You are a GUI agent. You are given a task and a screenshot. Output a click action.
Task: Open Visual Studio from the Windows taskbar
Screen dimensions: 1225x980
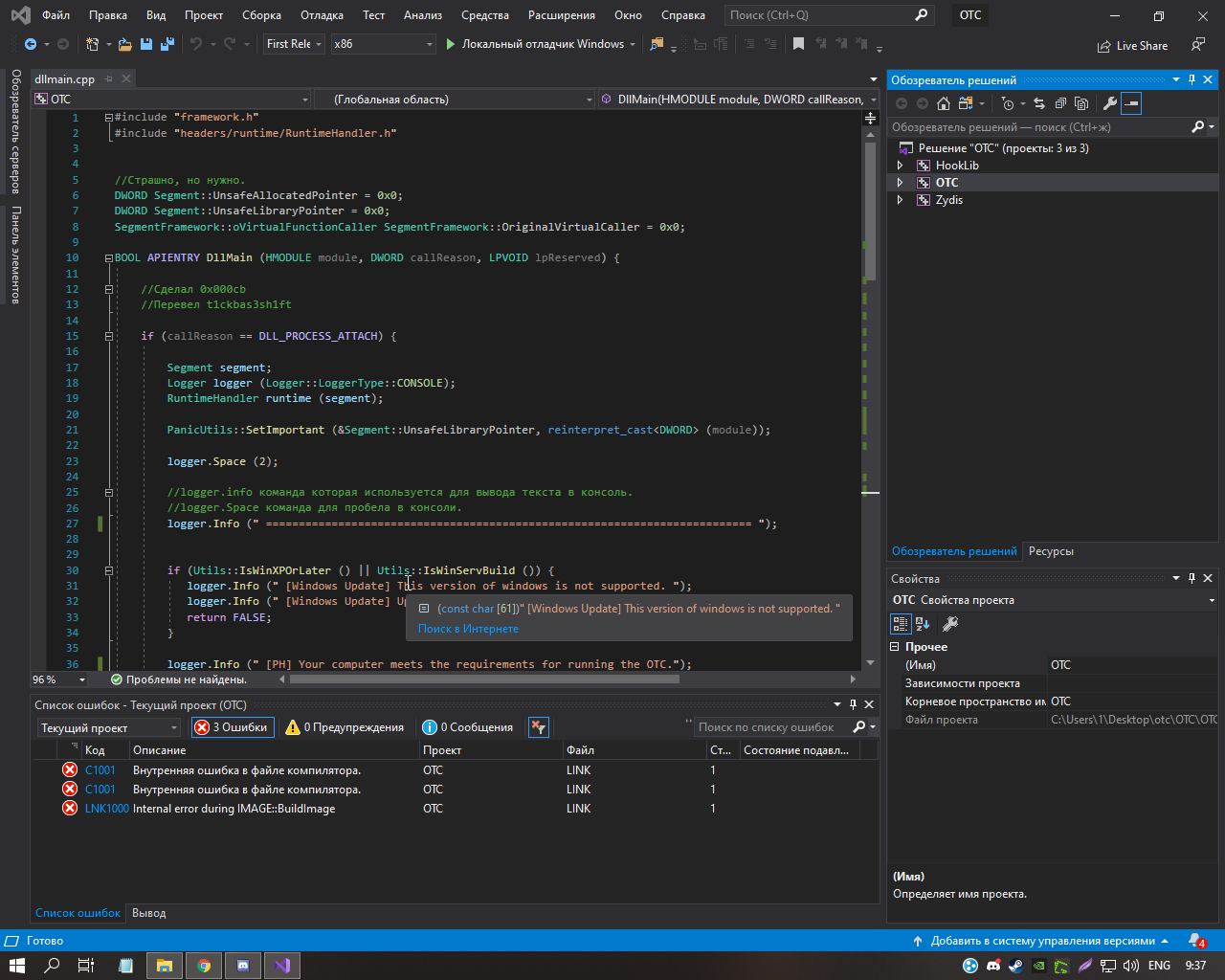point(282,965)
